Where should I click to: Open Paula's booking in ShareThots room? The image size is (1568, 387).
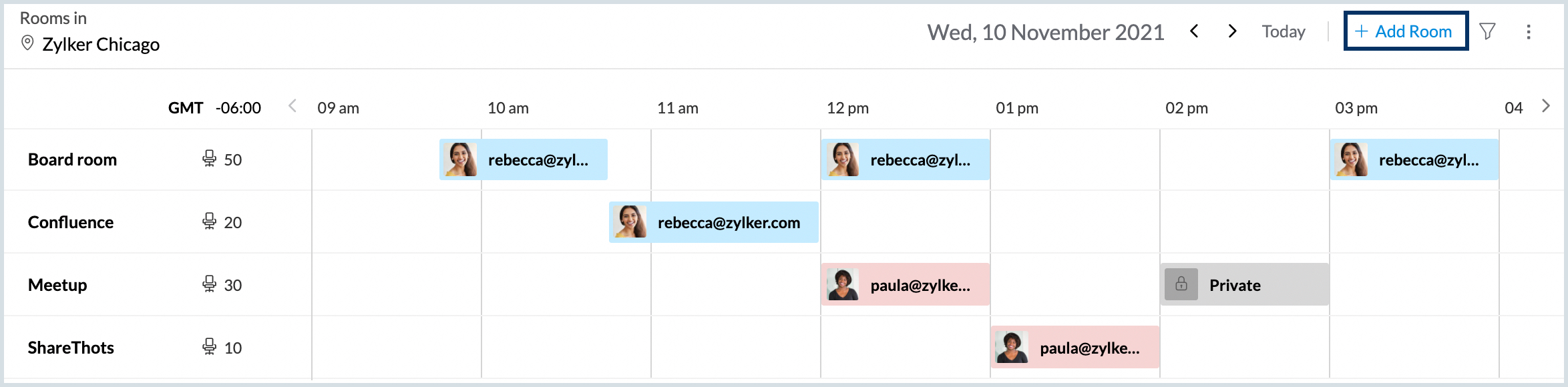[x=1074, y=348]
